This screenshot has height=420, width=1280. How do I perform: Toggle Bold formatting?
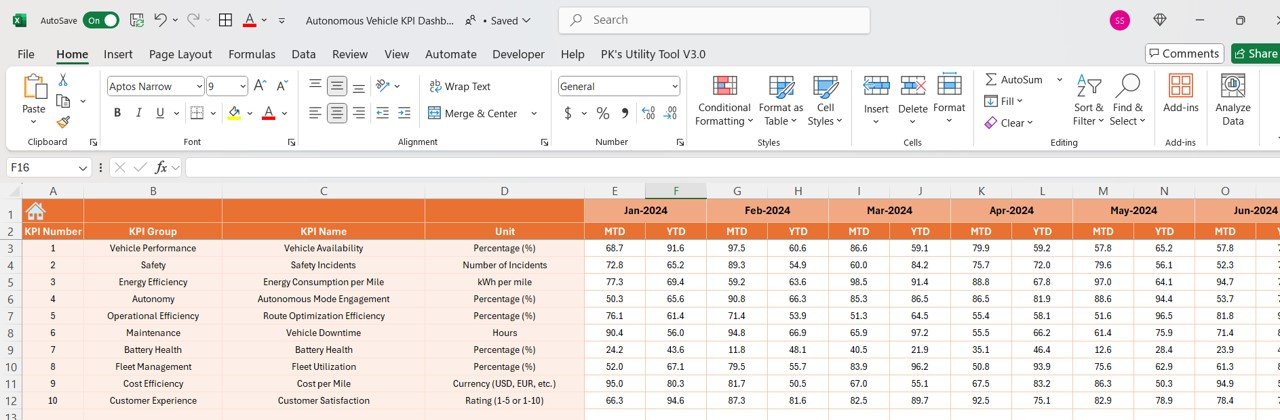pos(117,113)
